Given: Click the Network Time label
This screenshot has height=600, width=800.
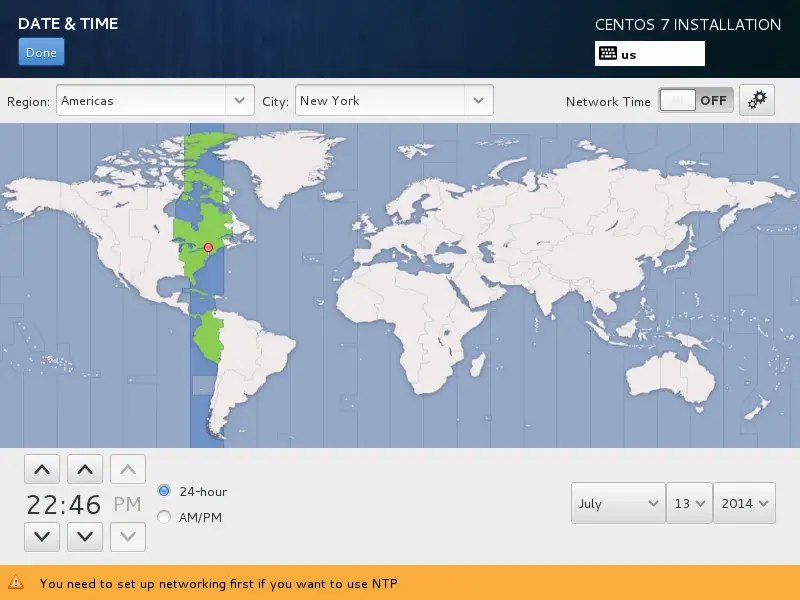Looking at the screenshot, I should pos(608,102).
